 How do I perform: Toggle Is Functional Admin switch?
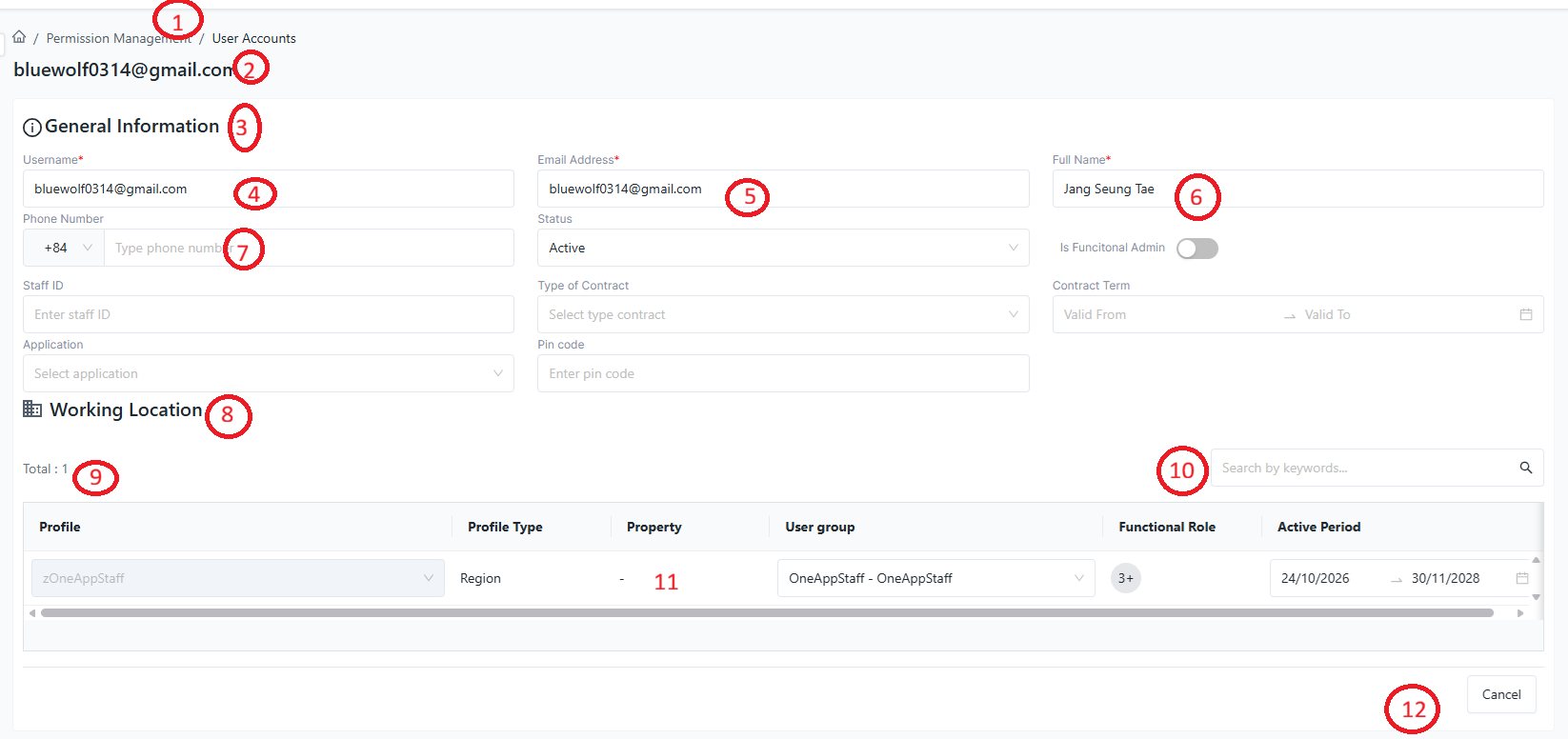[x=1197, y=249]
